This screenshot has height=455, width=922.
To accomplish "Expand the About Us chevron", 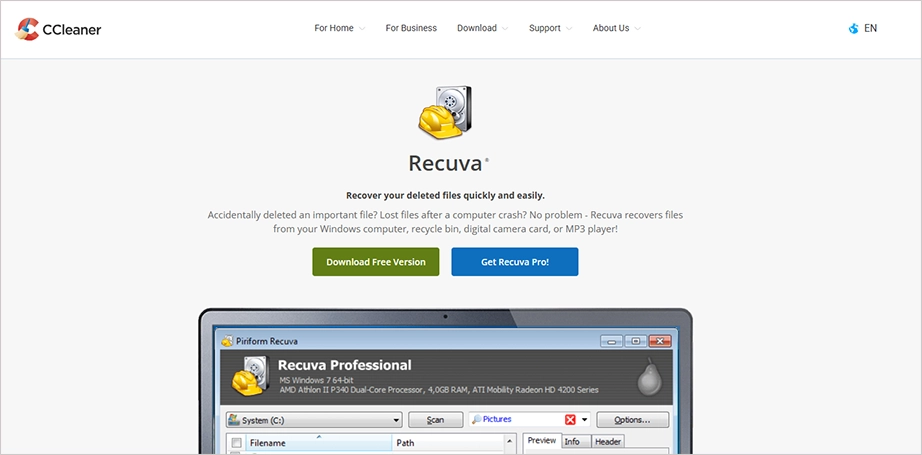I will point(637,29).
